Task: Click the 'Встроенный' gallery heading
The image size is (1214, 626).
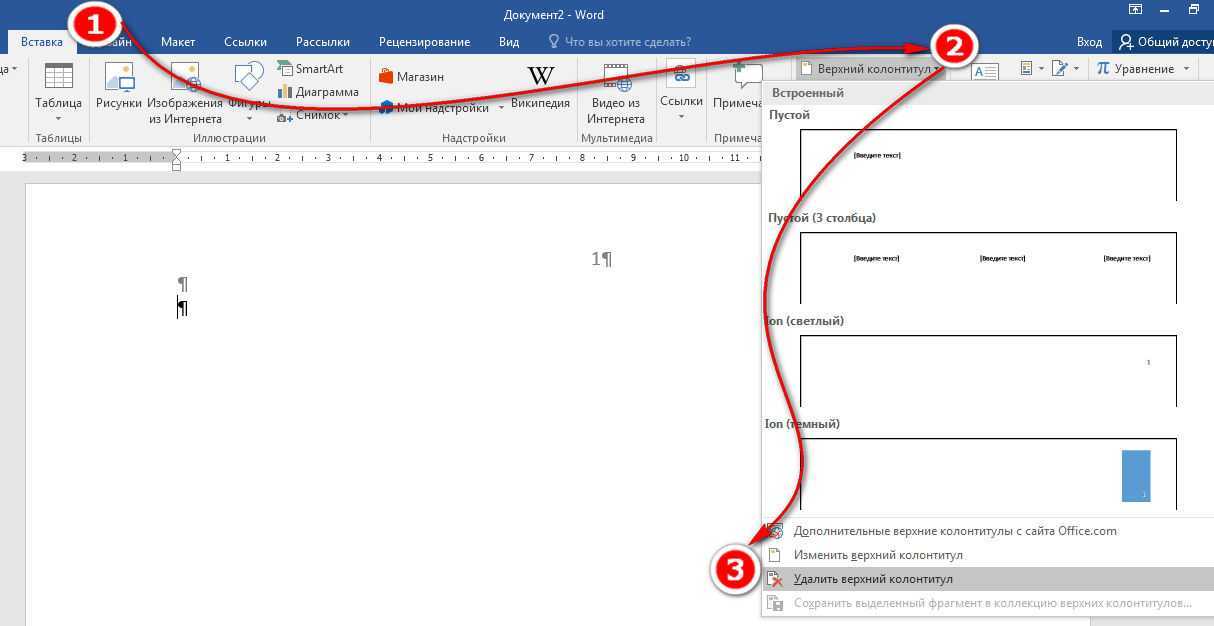Action: (x=808, y=93)
